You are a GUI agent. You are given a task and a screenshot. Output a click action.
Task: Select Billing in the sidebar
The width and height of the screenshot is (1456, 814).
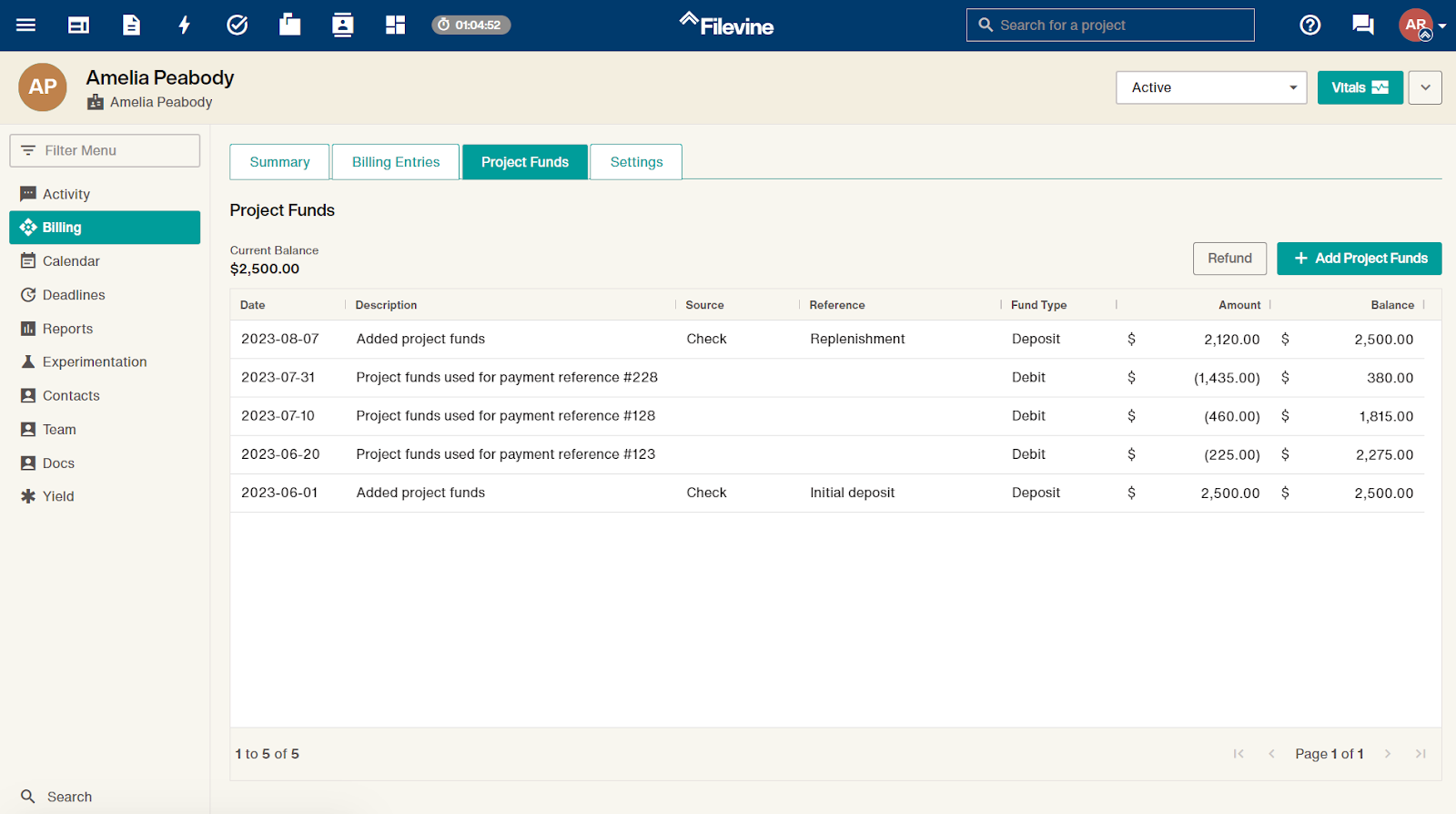[x=105, y=228]
